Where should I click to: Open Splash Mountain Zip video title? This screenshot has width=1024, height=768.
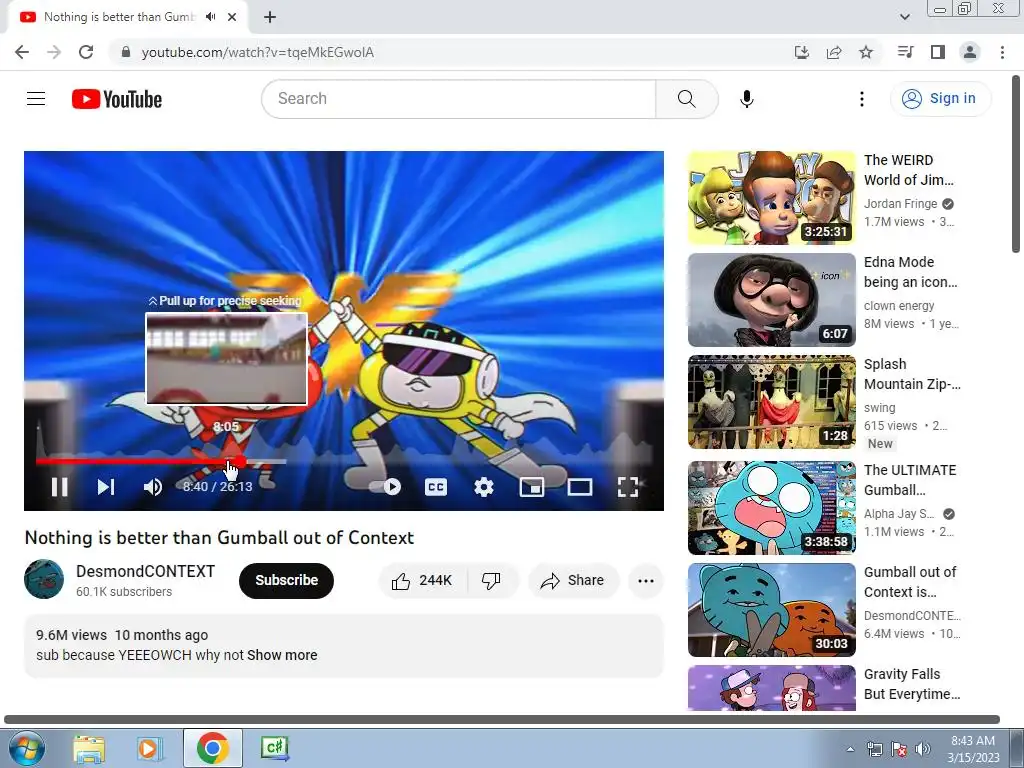pos(912,374)
